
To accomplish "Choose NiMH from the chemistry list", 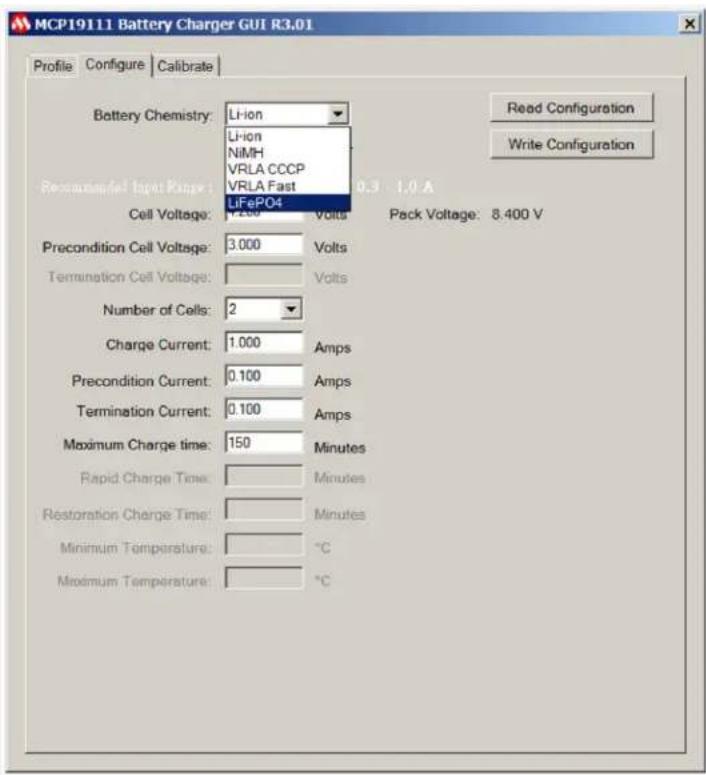I will 288,153.
